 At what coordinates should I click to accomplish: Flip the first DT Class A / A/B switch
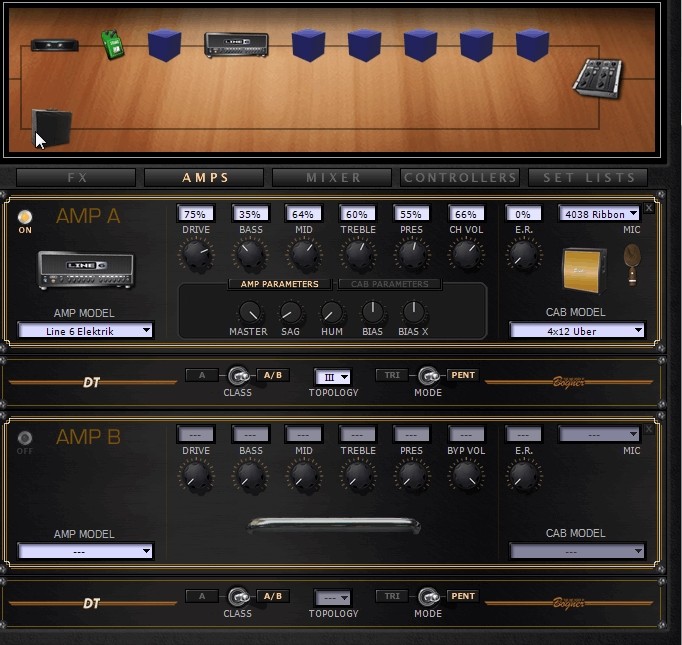[x=238, y=375]
